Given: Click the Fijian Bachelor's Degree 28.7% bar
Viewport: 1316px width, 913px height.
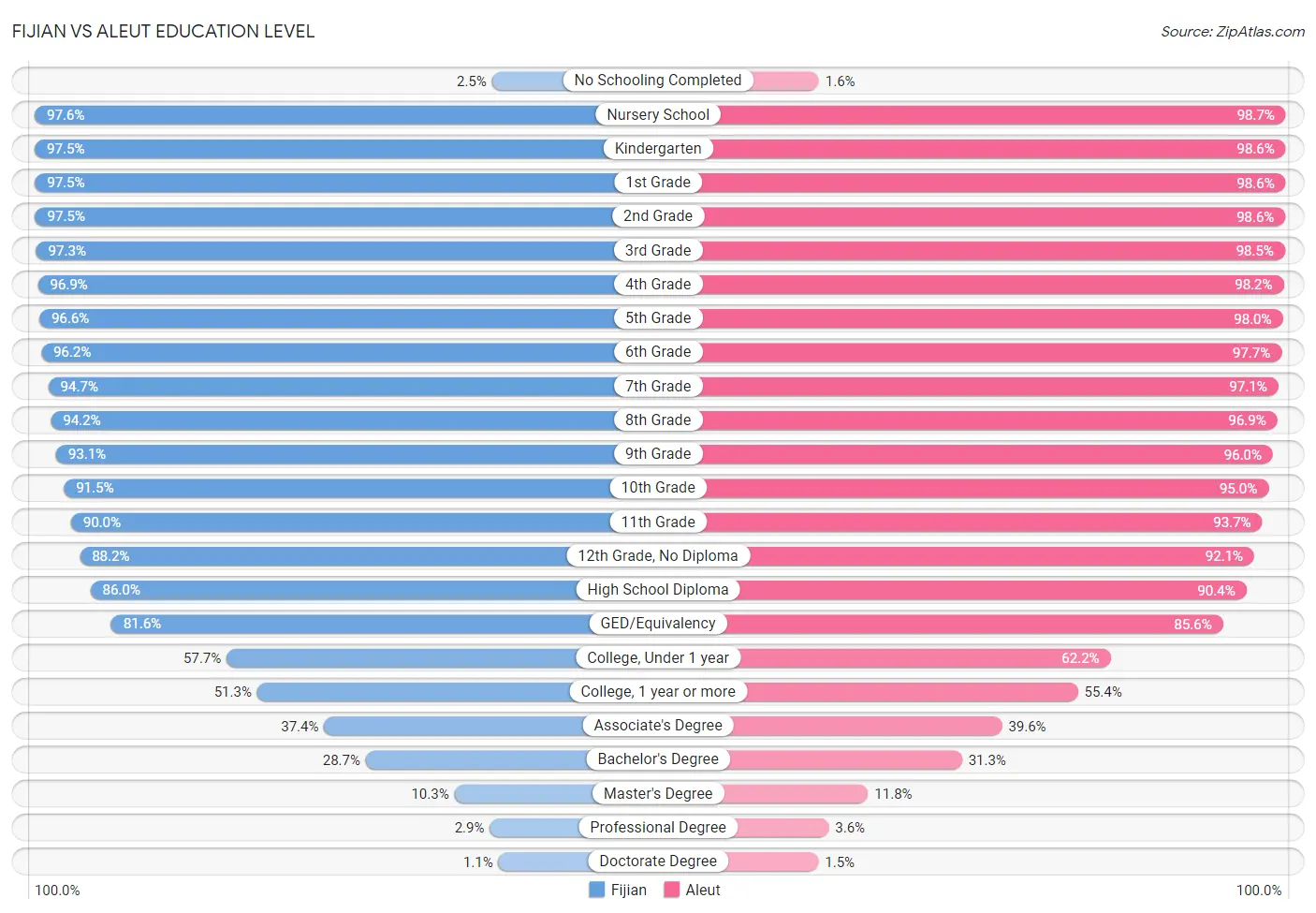Looking at the screenshot, I should 511,759.
